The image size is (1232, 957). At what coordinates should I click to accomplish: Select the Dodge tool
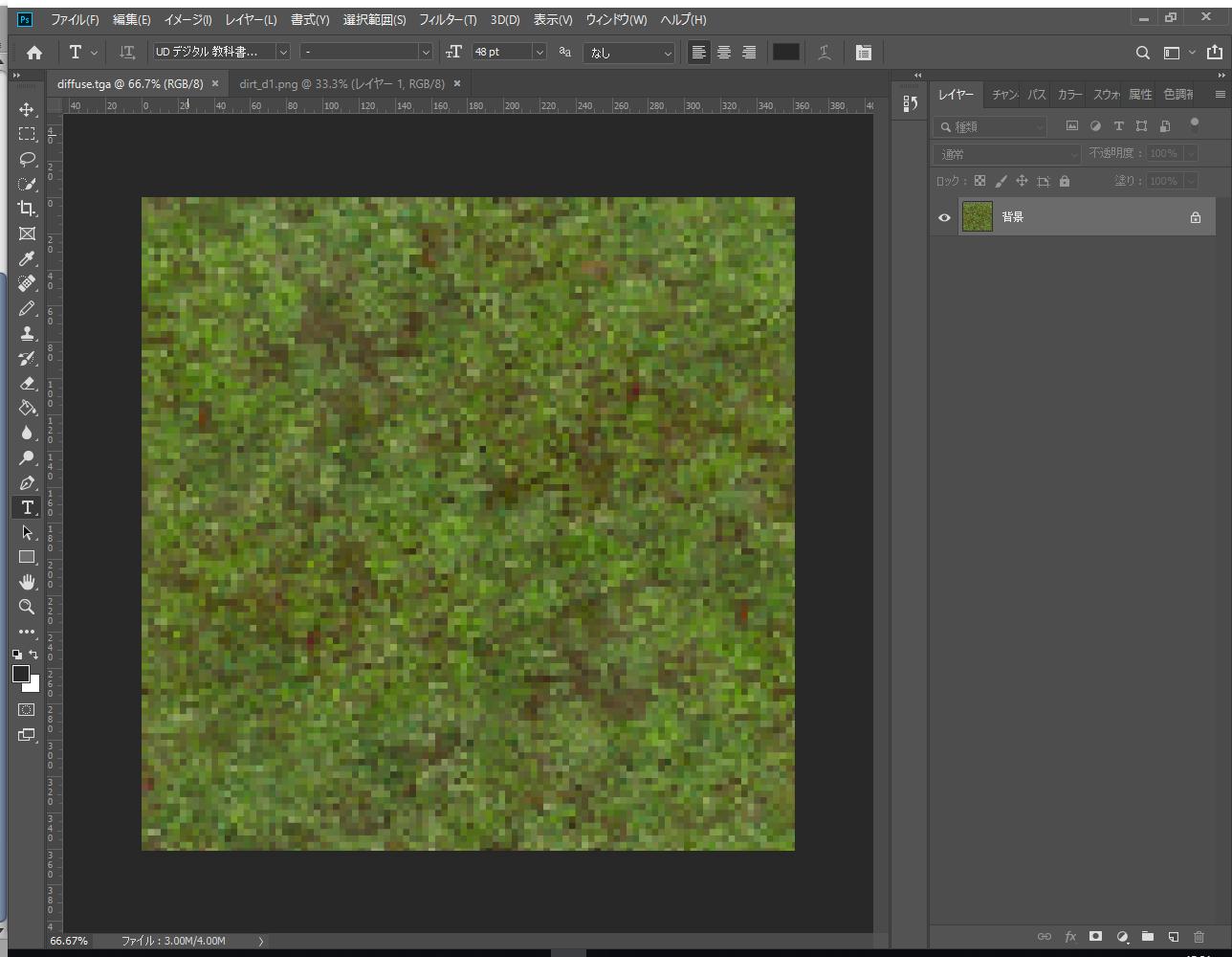click(x=27, y=457)
